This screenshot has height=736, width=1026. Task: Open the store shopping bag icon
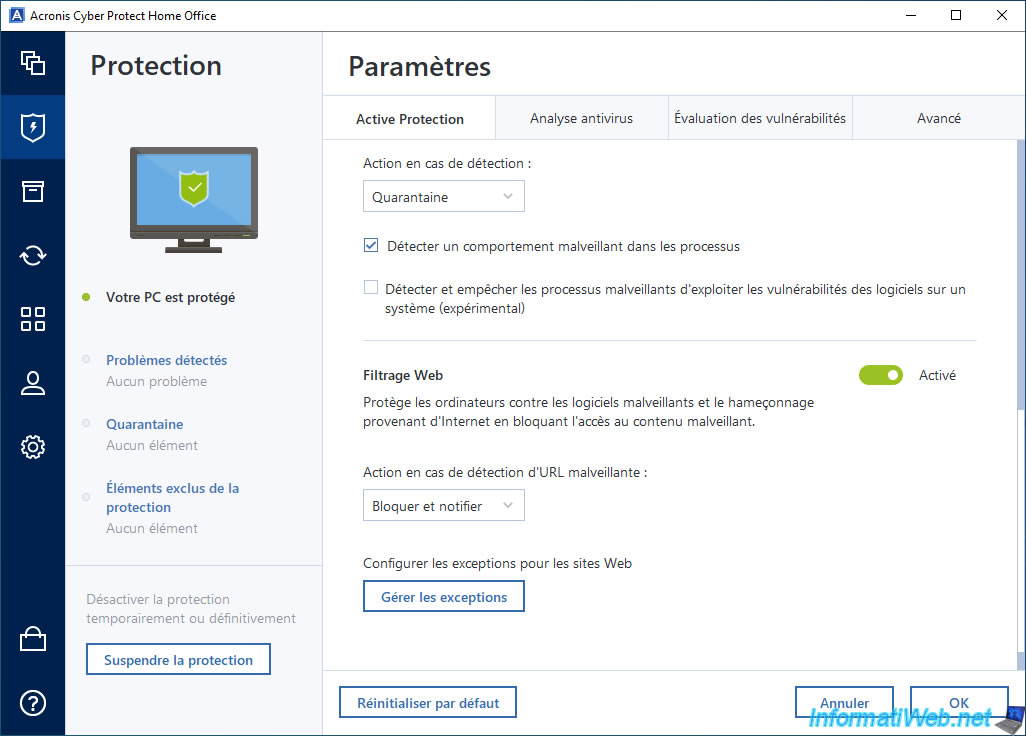33,639
